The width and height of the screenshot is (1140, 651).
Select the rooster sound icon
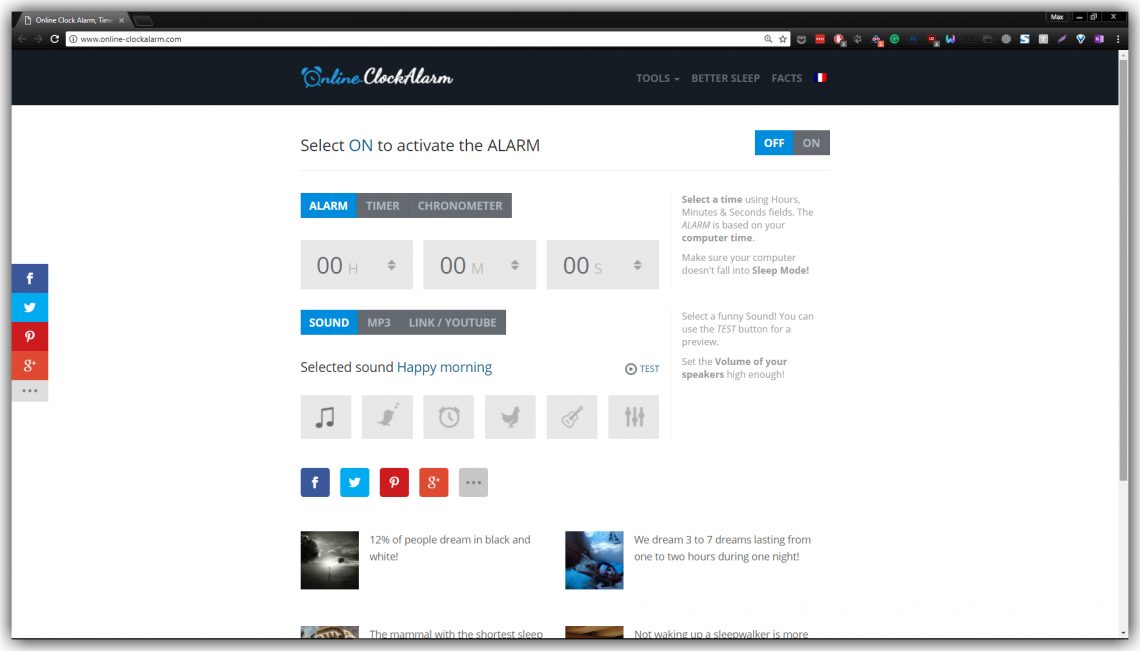tap(510, 417)
